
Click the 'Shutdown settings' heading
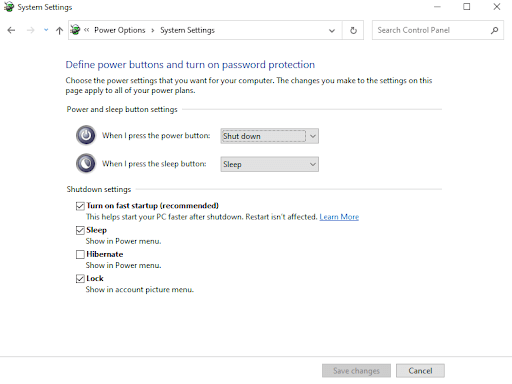tap(99, 189)
